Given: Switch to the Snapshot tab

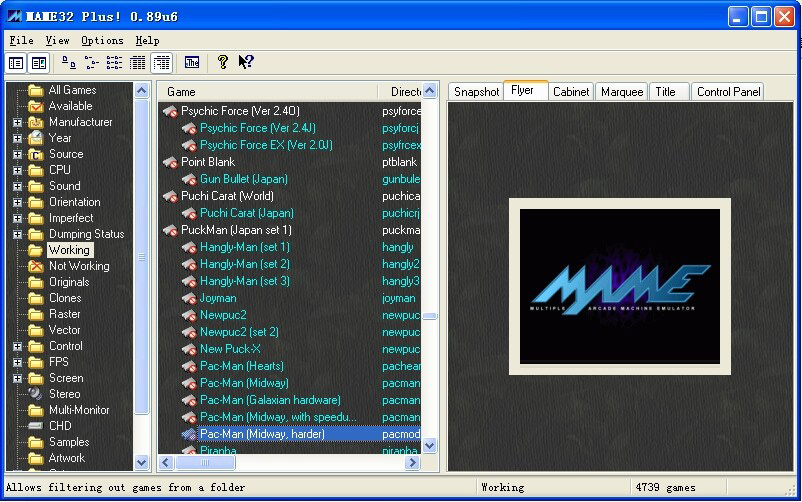Looking at the screenshot, I should click(476, 92).
